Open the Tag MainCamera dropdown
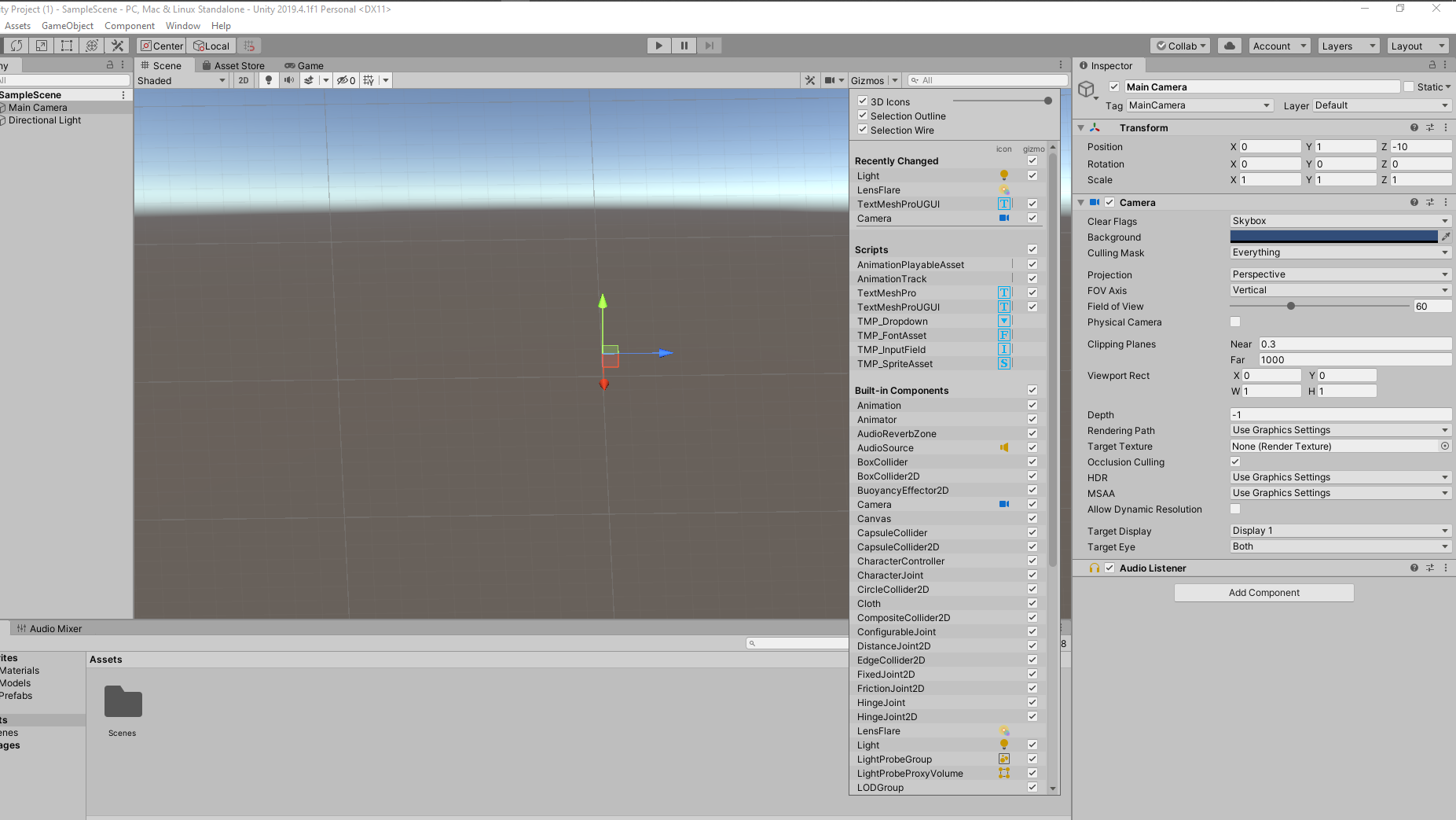 click(1200, 105)
